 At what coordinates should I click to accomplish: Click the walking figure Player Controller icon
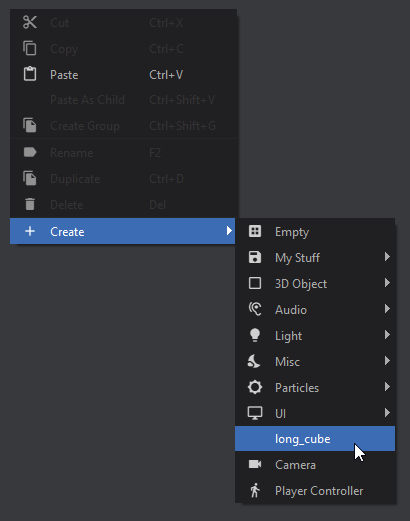(x=255, y=490)
